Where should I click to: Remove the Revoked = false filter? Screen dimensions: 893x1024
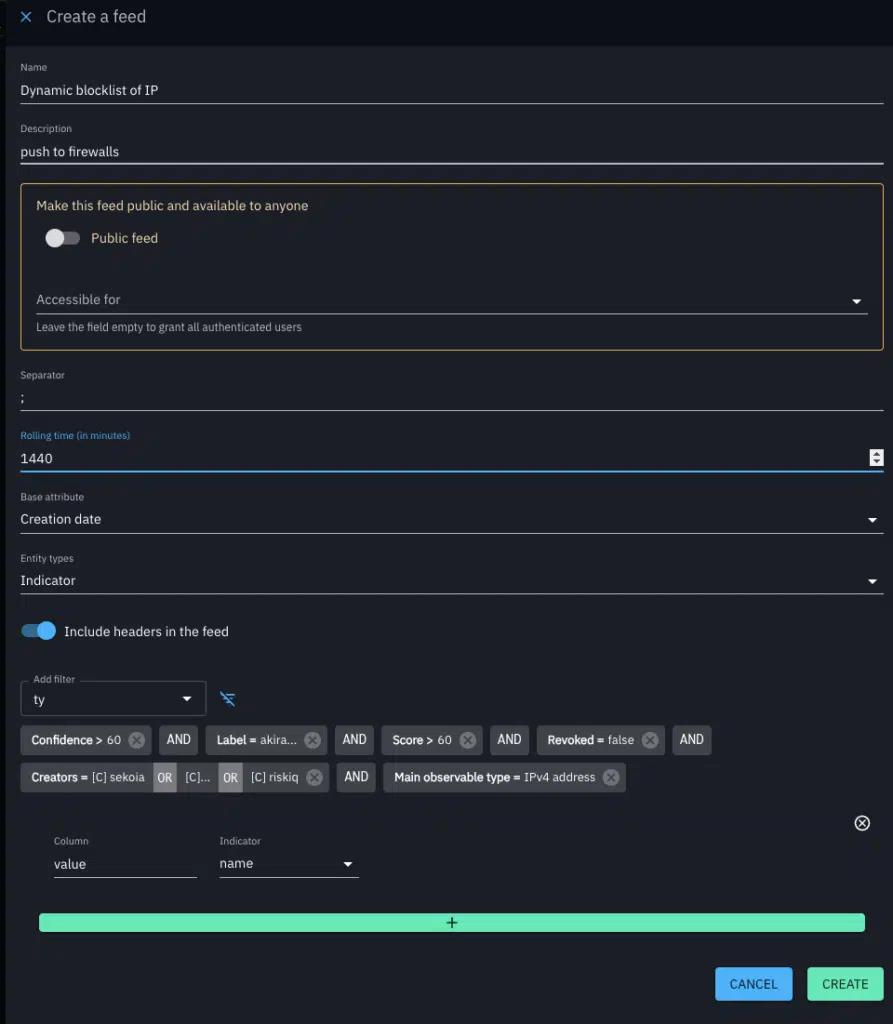pos(650,740)
